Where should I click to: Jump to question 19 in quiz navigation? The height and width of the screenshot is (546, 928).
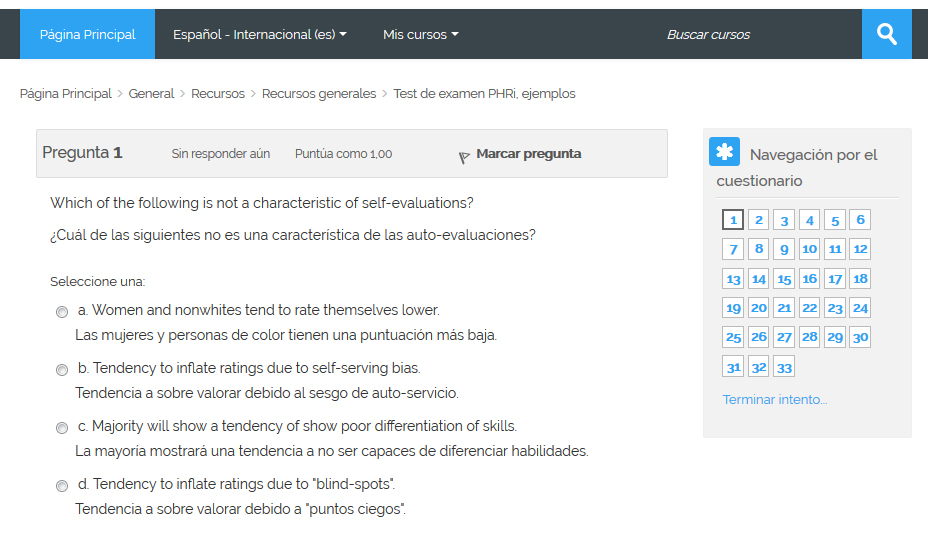click(733, 308)
